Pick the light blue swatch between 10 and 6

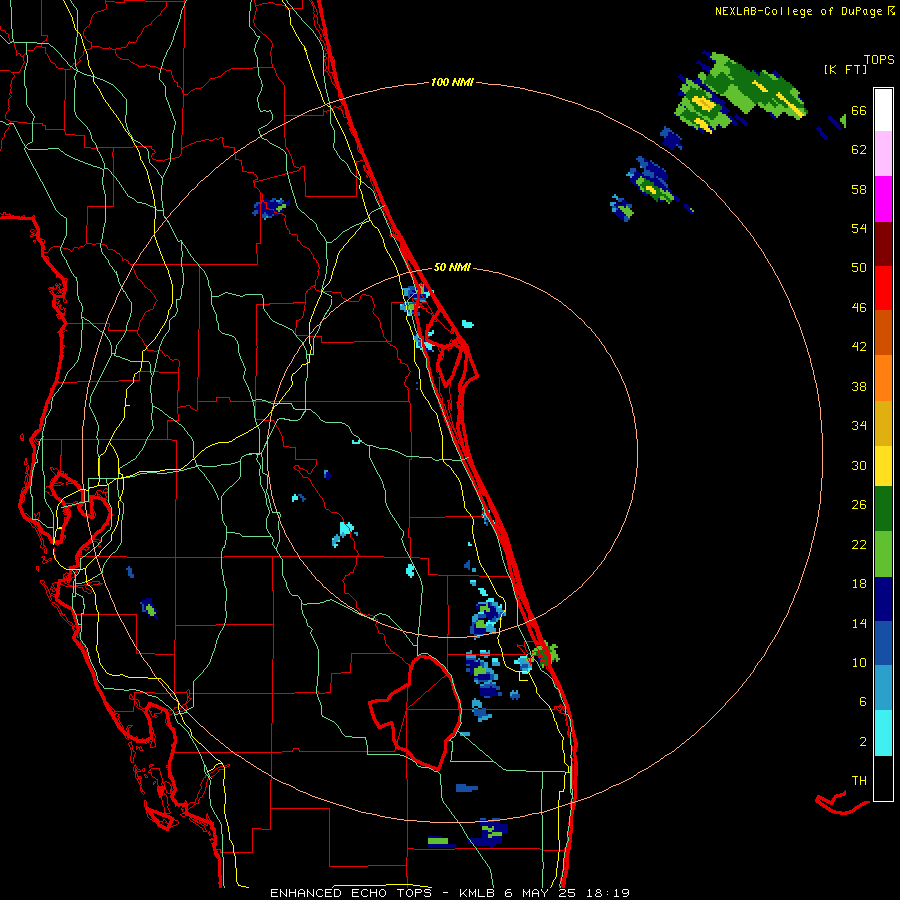point(883,688)
